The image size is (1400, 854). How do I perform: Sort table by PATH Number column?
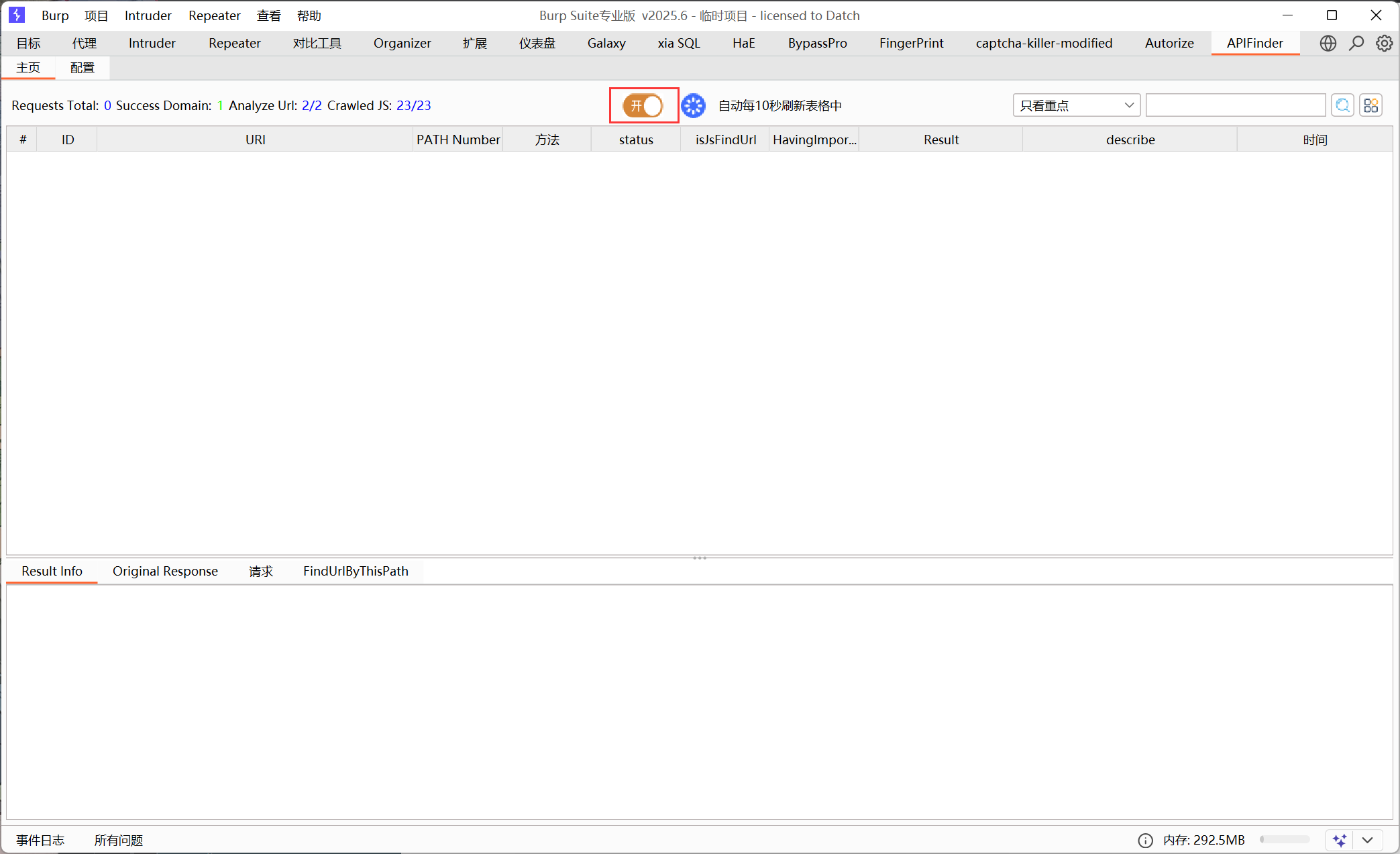(x=457, y=140)
